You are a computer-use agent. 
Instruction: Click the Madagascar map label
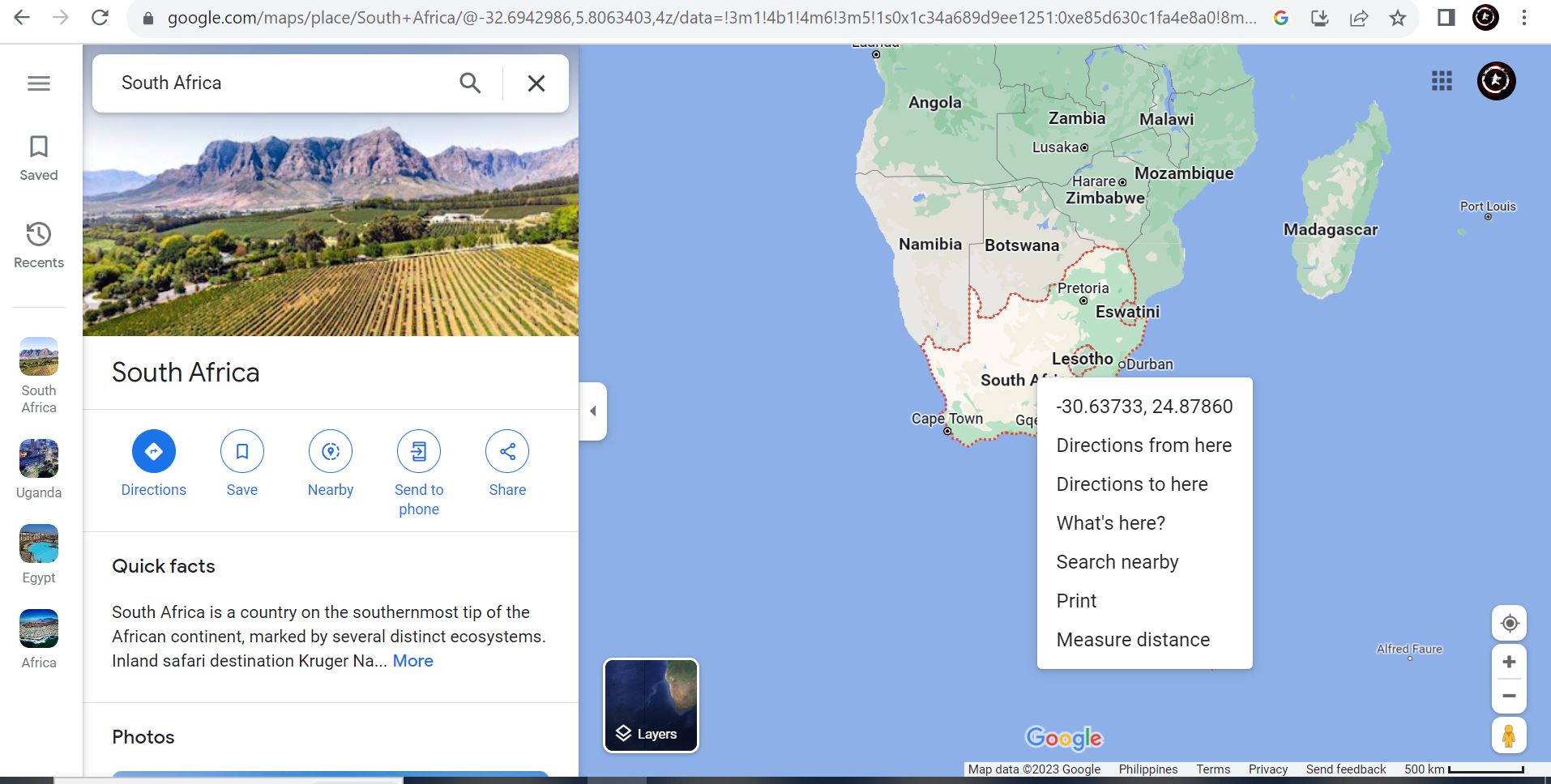click(1331, 230)
